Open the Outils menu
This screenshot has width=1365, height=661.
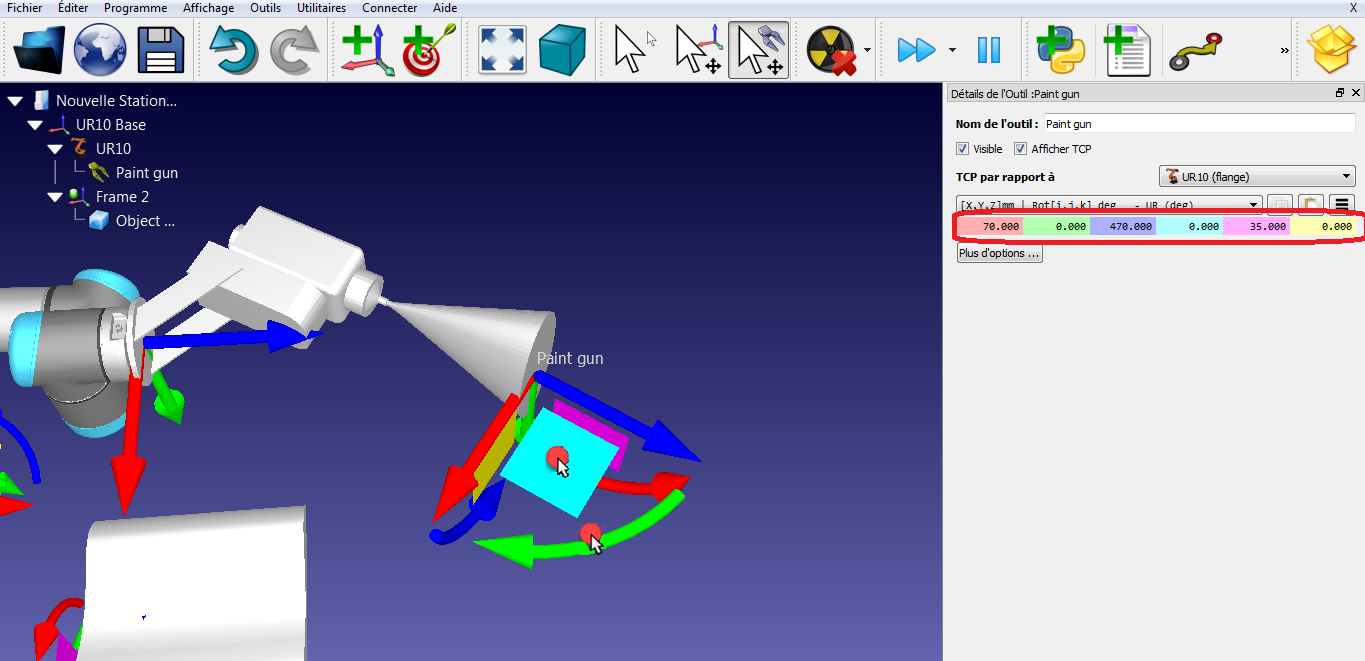[x=265, y=8]
